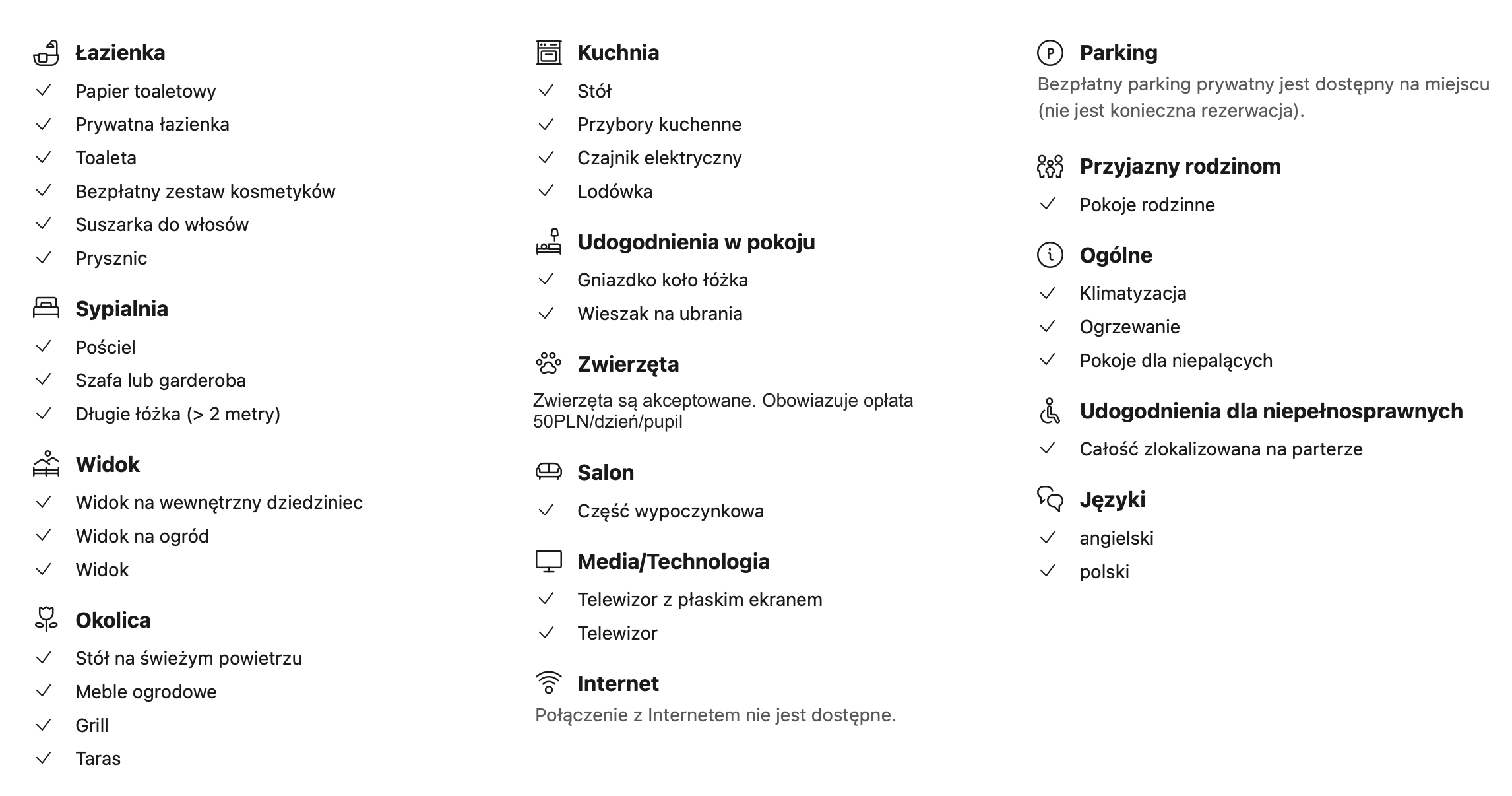Viewport: 1512px width, 796px height.
Task: Click the checkmark next to Klimatyzacja
Action: (1048, 293)
